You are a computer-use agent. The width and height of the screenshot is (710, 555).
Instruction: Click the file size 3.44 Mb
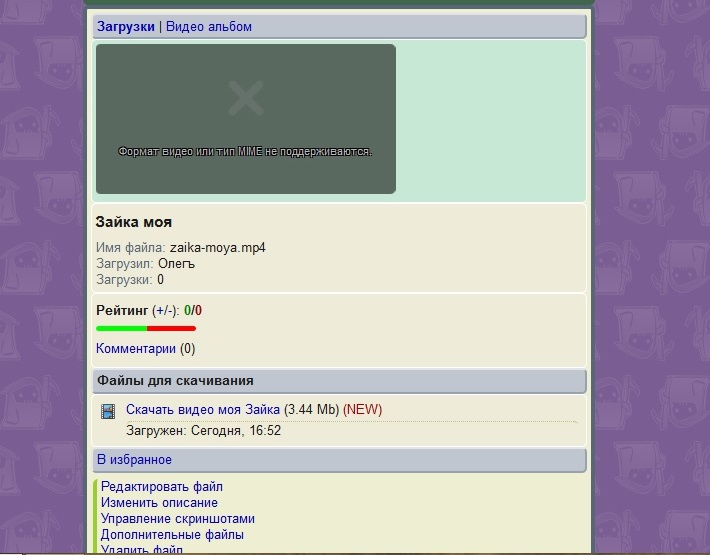click(x=312, y=410)
